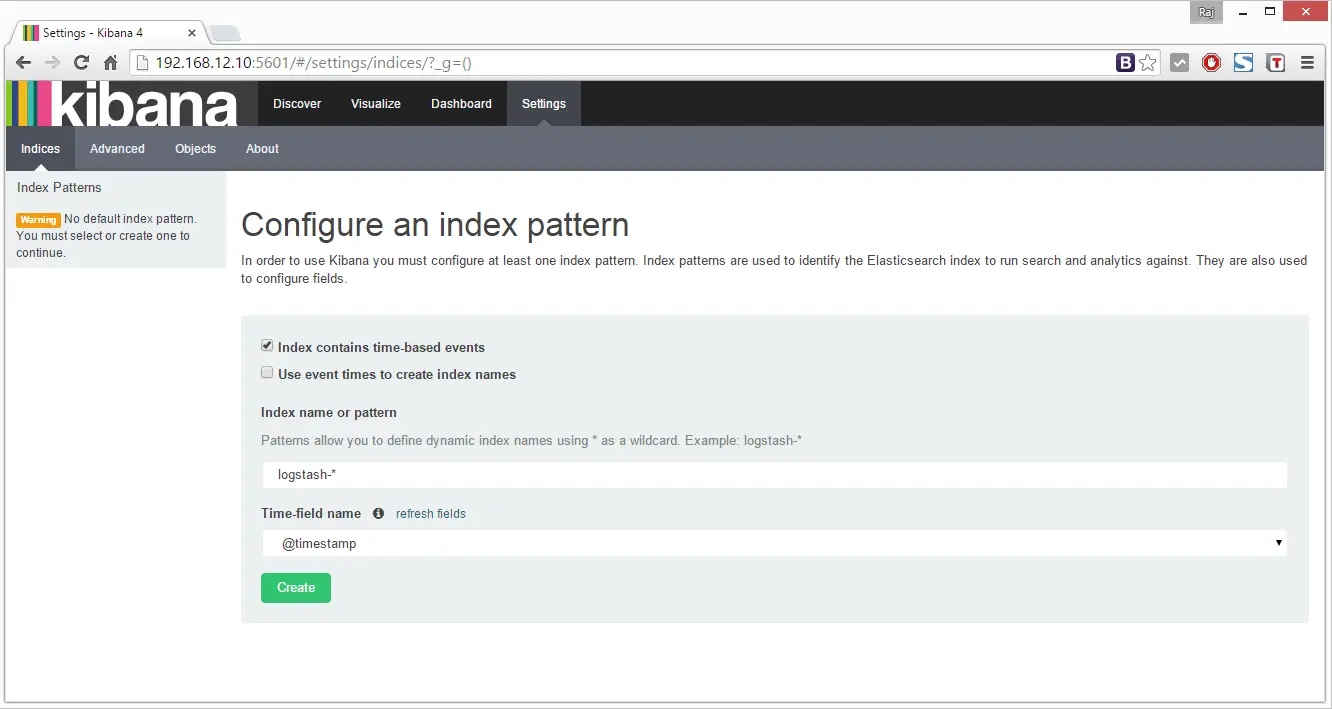Image resolution: width=1332 pixels, height=709 pixels.
Task: Open a new browser tab
Action: click(224, 34)
